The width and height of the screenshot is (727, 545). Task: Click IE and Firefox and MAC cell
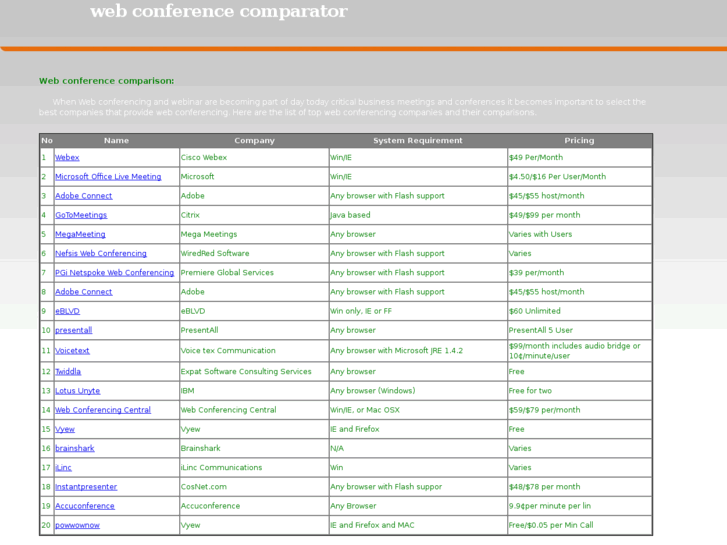[x=418, y=526]
